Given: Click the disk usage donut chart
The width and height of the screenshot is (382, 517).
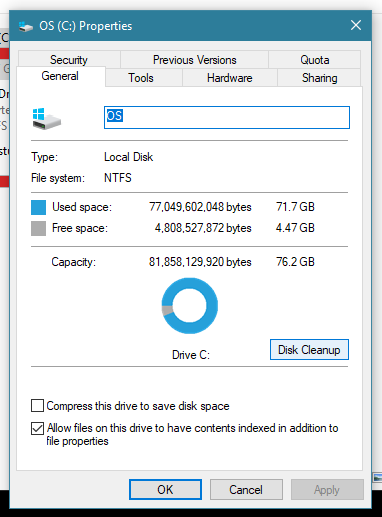Looking at the screenshot, I should click(x=190, y=306).
